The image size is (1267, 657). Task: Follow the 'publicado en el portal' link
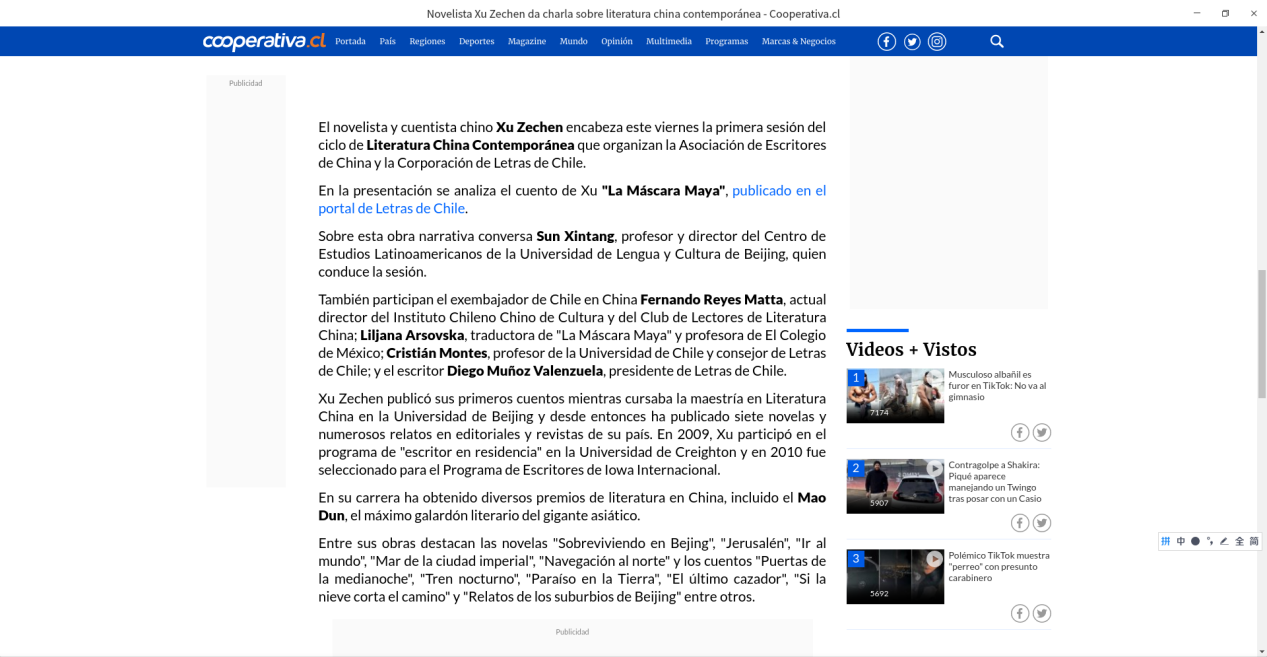tap(778, 190)
